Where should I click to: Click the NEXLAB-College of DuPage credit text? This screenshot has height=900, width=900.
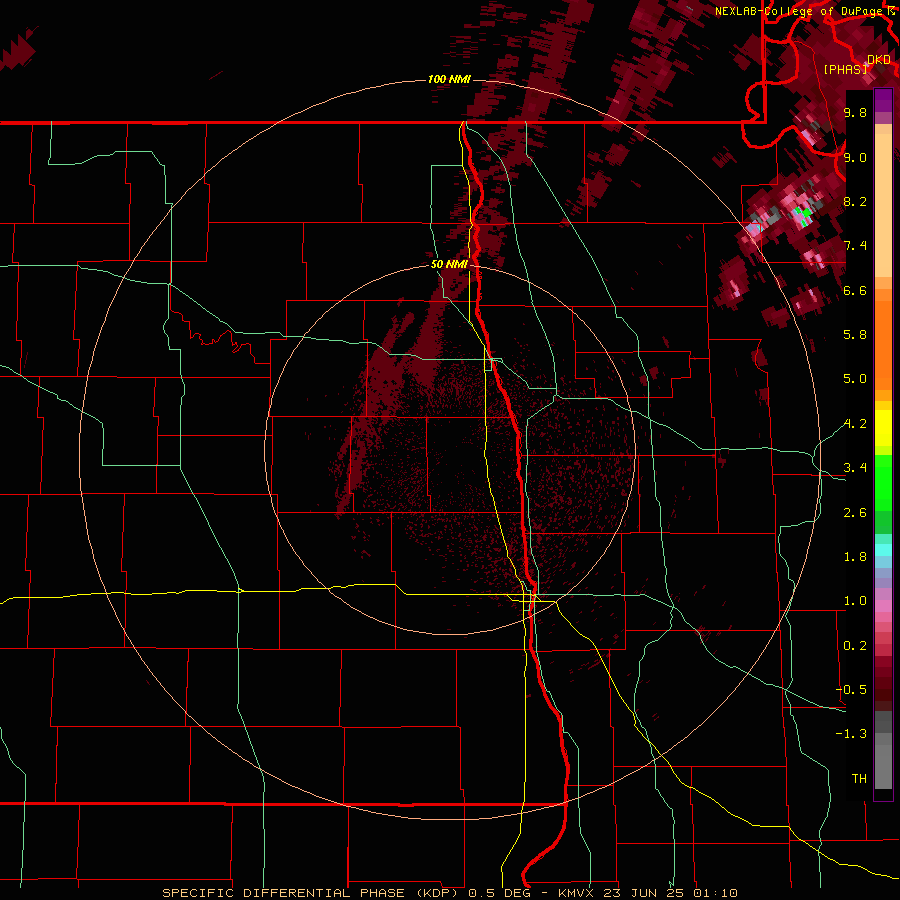point(800,11)
